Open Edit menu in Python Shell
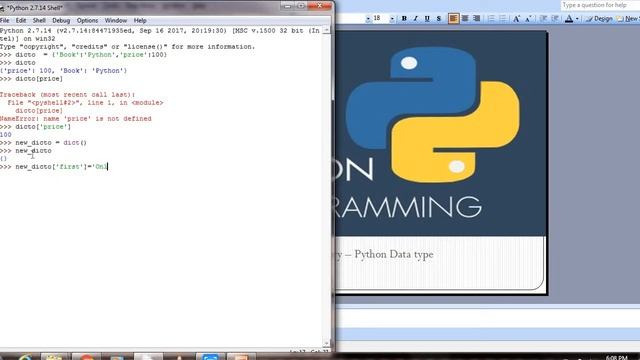 pos(21,20)
